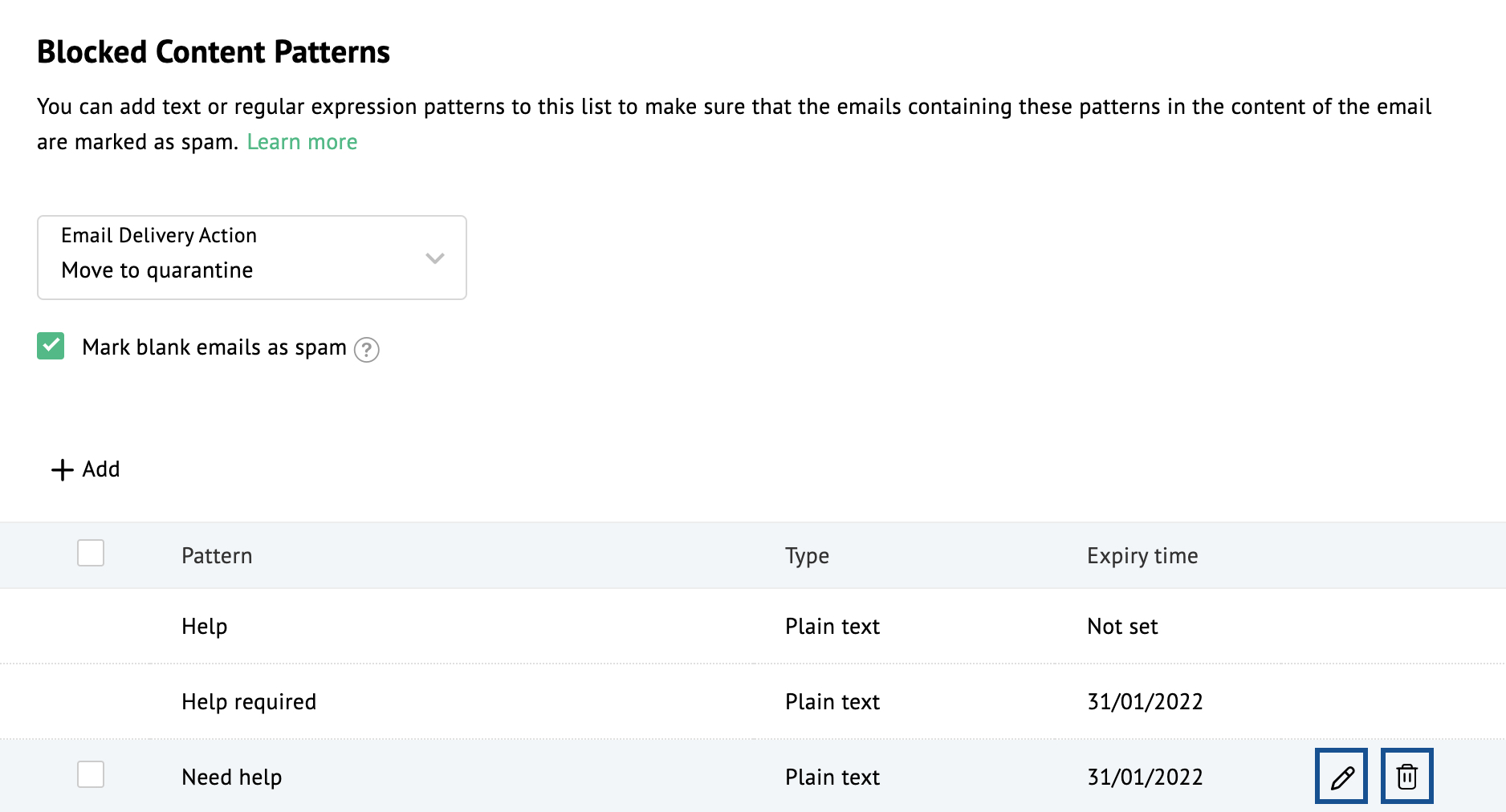This screenshot has width=1506, height=812.
Task: Select the Blocked Content Patterns heading
Action: (x=214, y=51)
